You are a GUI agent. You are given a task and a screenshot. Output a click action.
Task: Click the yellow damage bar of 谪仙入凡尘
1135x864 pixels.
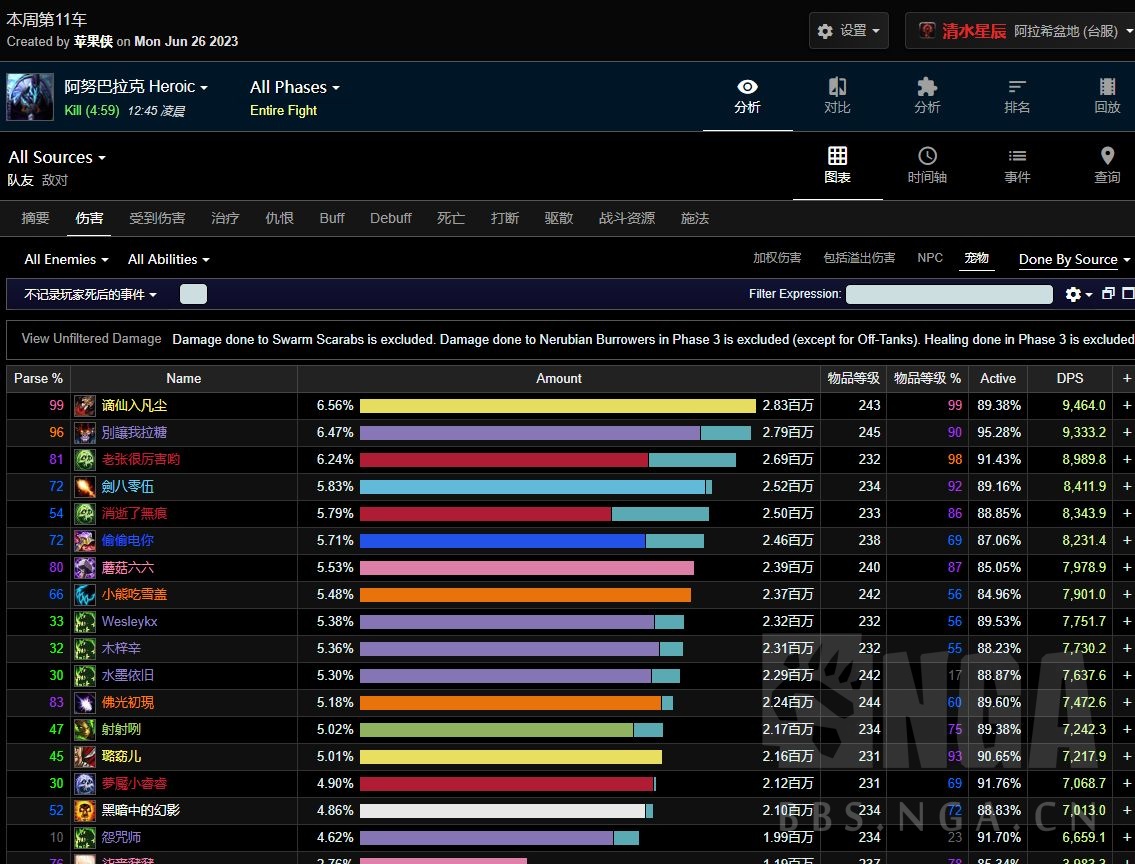(557, 406)
